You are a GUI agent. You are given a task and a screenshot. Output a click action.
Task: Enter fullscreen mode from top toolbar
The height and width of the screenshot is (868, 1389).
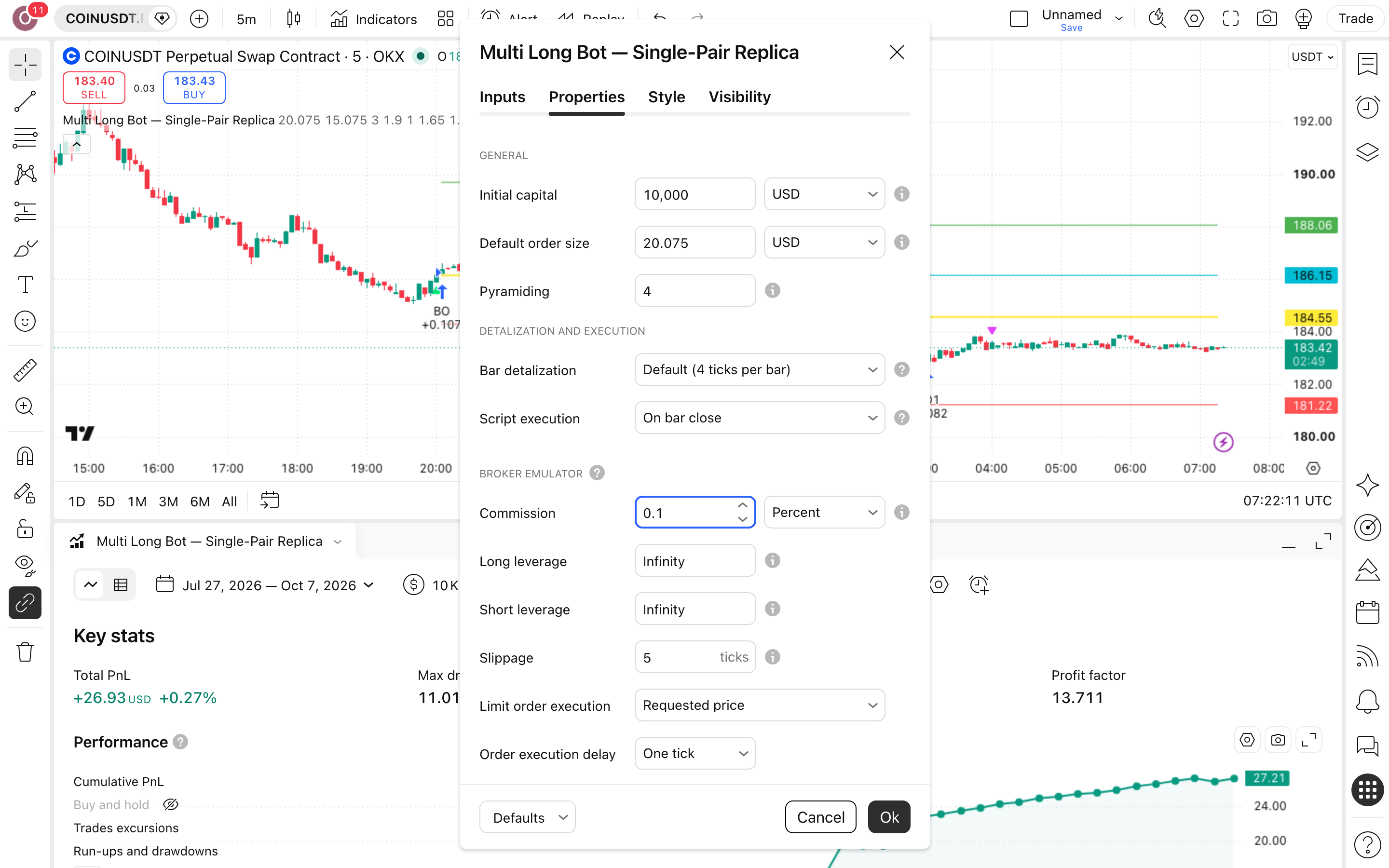1231,19
